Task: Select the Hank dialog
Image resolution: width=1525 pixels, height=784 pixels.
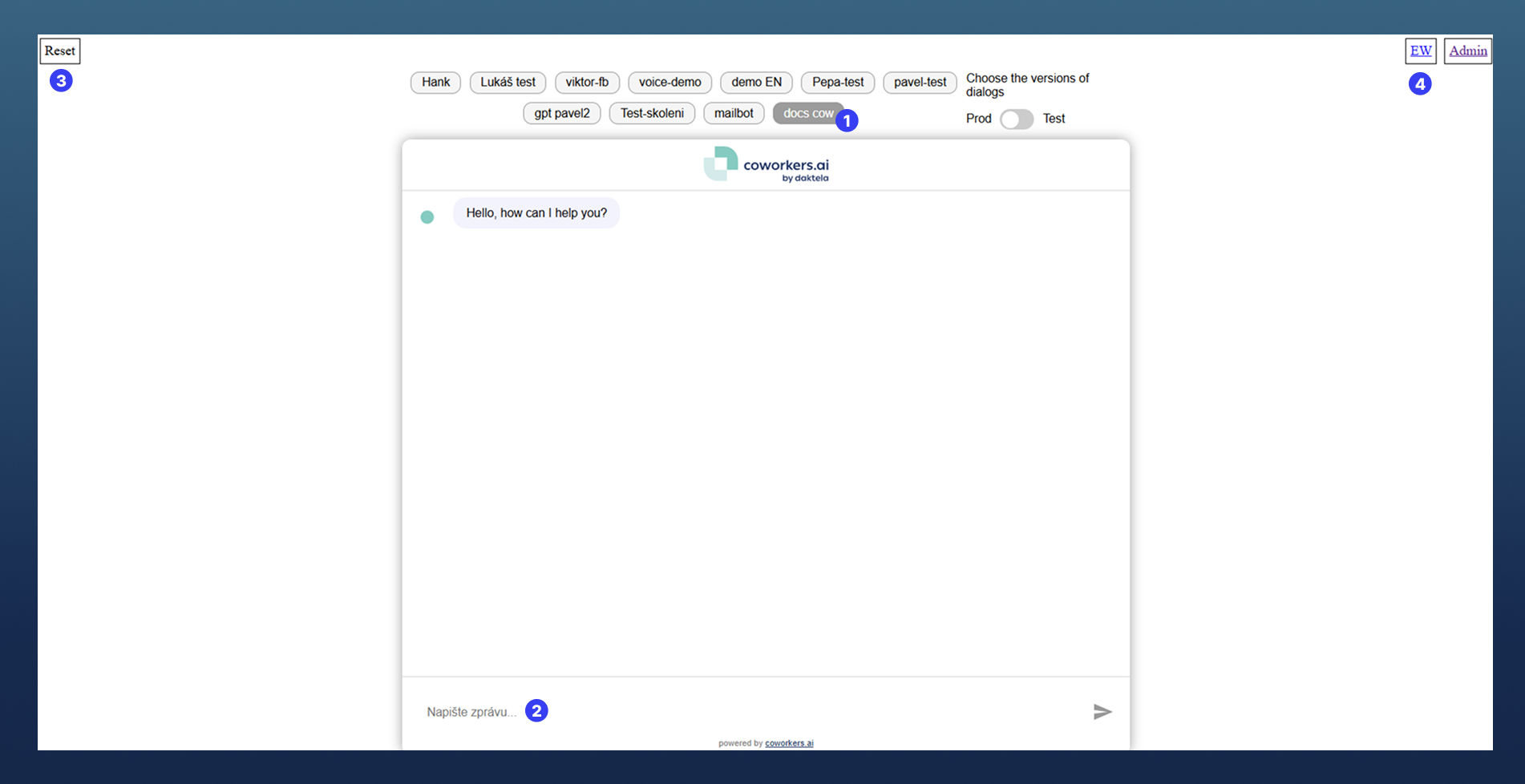Action: 435,82
